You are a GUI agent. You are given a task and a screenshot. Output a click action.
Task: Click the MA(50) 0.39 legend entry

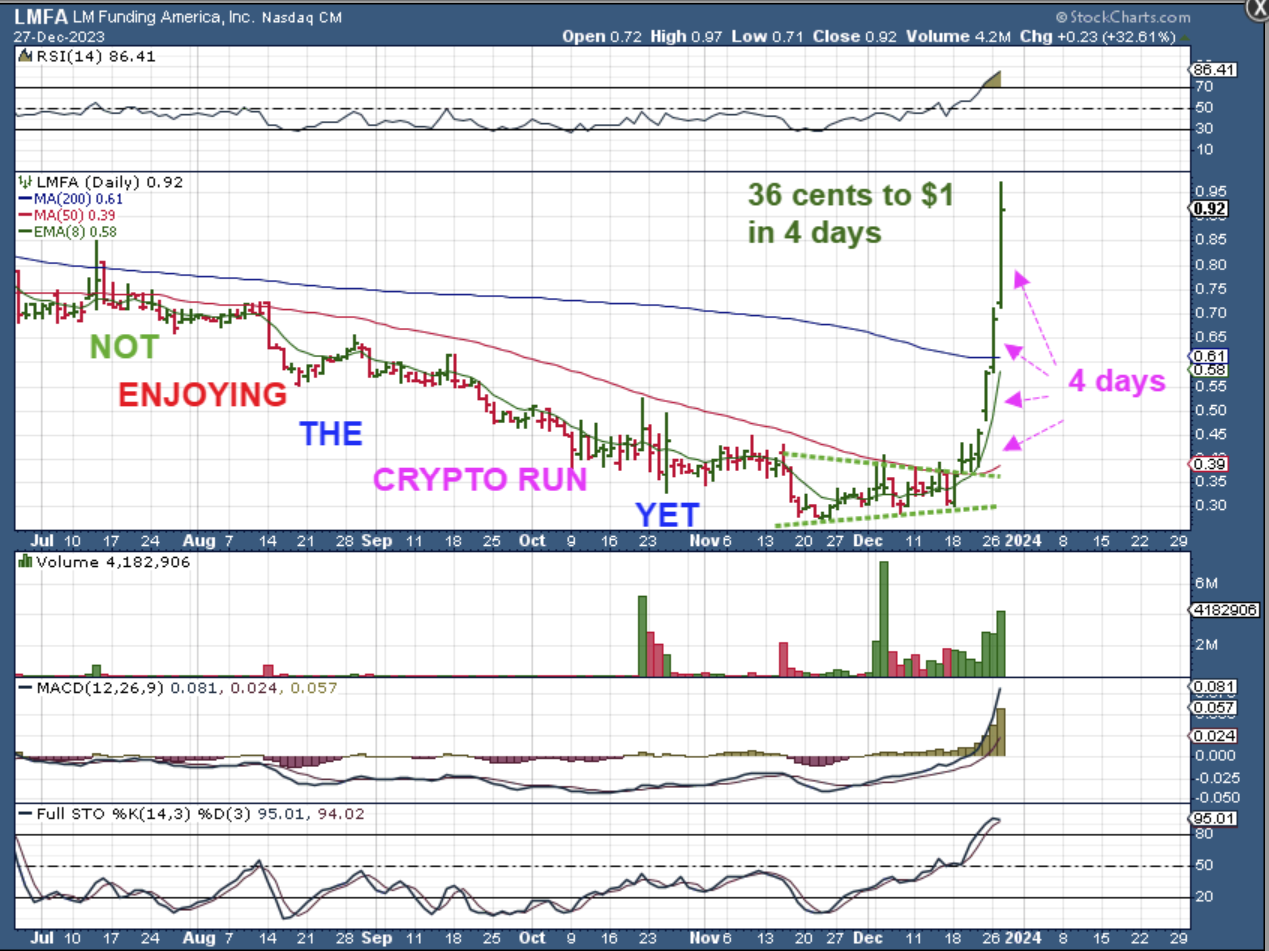coord(67,215)
